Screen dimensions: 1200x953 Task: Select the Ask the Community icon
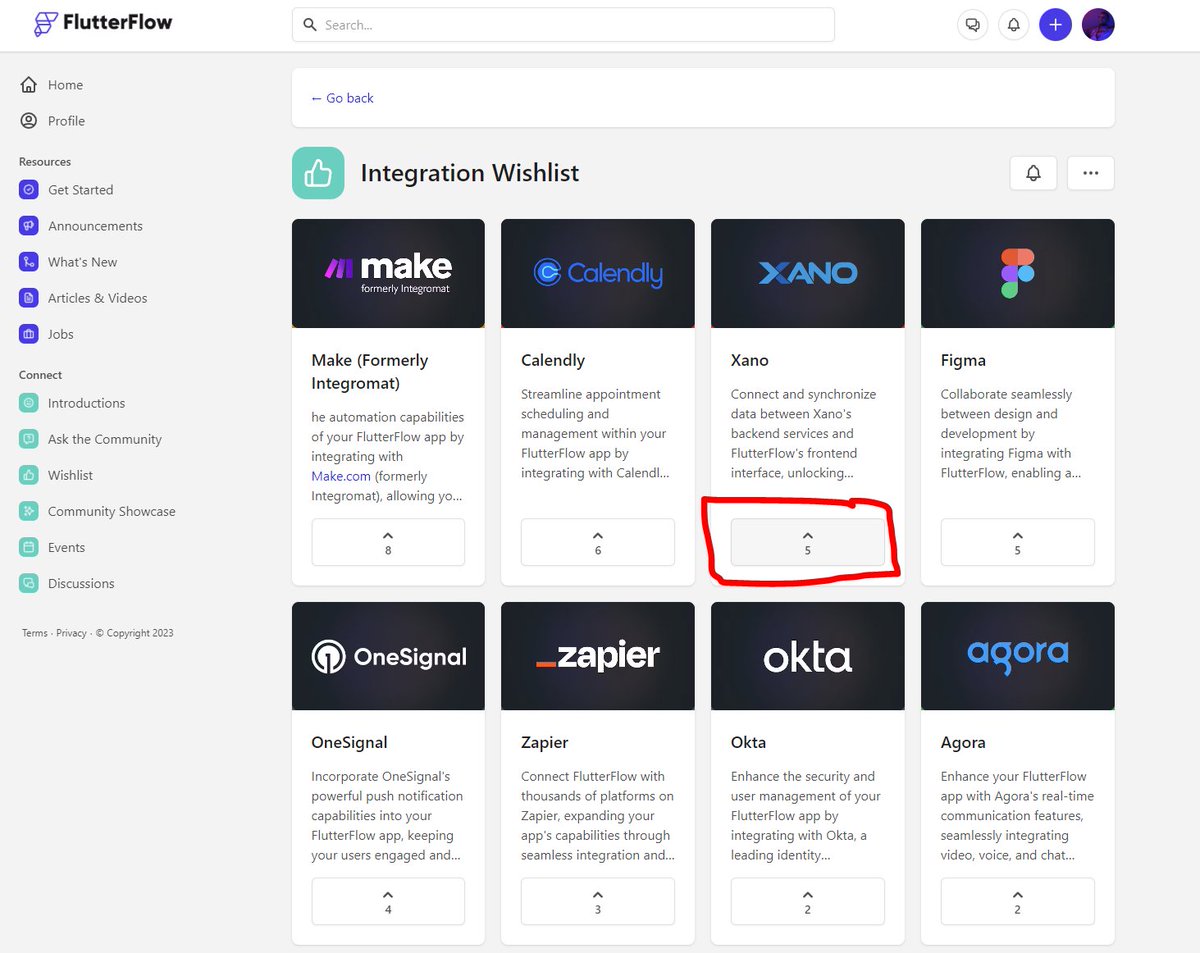click(x=29, y=439)
